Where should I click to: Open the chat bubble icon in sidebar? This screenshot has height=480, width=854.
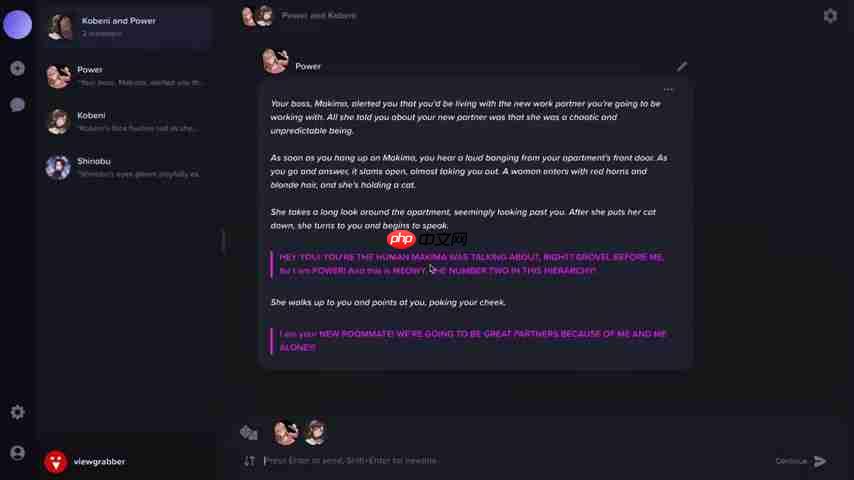(x=17, y=105)
